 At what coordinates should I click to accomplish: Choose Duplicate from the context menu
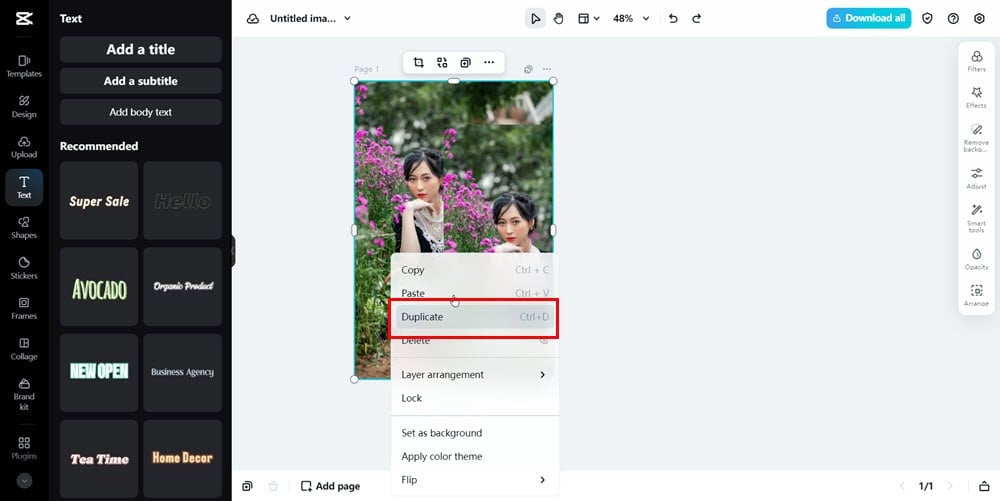tap(474, 317)
